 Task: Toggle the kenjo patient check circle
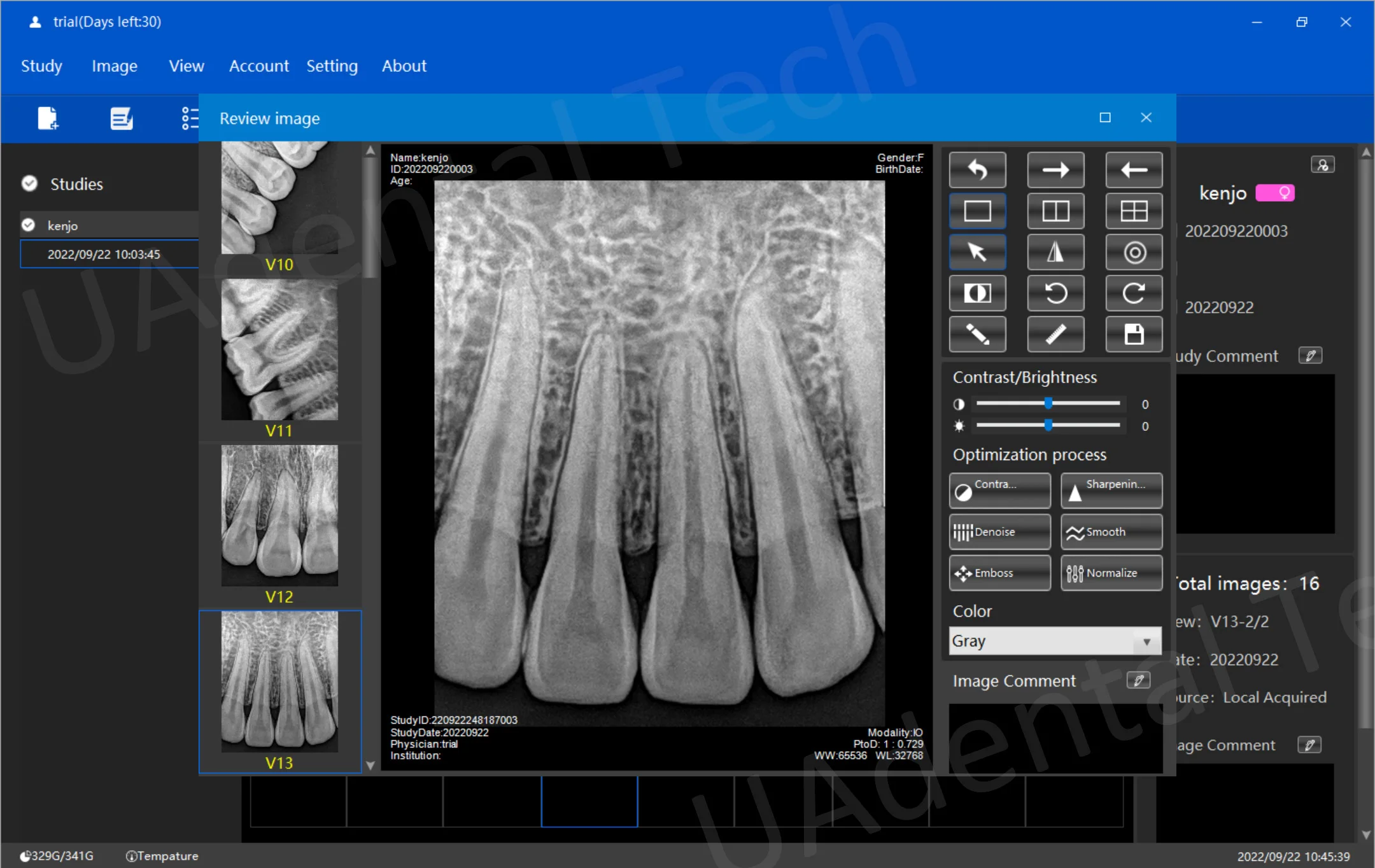pos(28,225)
